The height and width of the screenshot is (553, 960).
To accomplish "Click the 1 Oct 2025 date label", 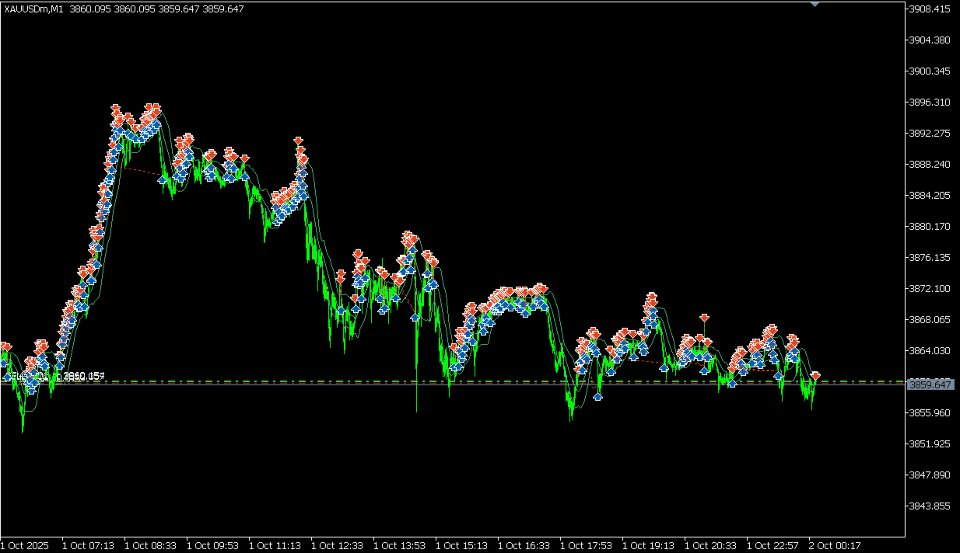I will coord(24,546).
